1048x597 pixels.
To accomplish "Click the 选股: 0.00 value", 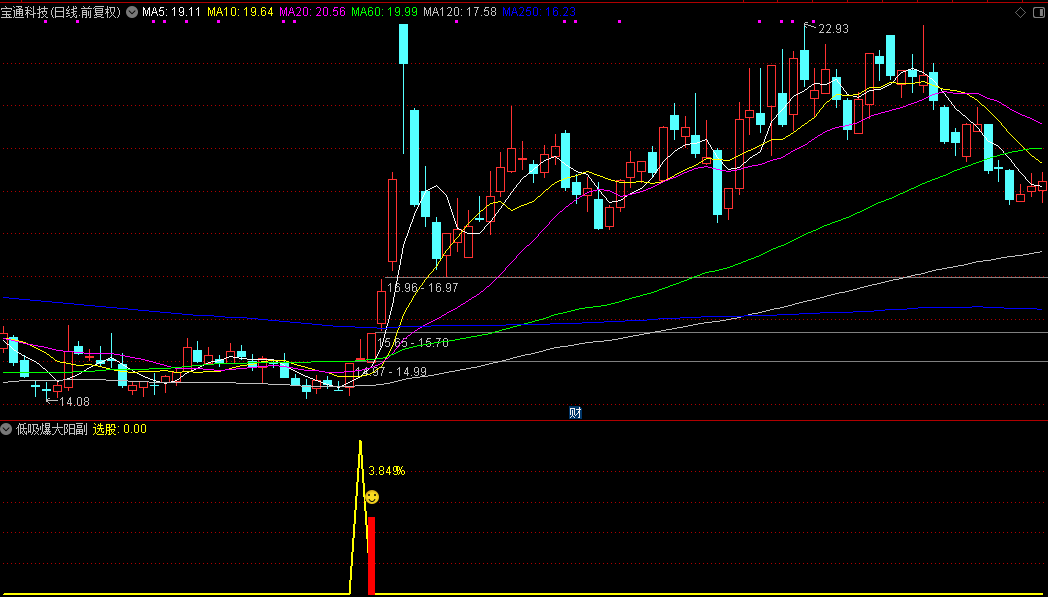I will 120,429.
